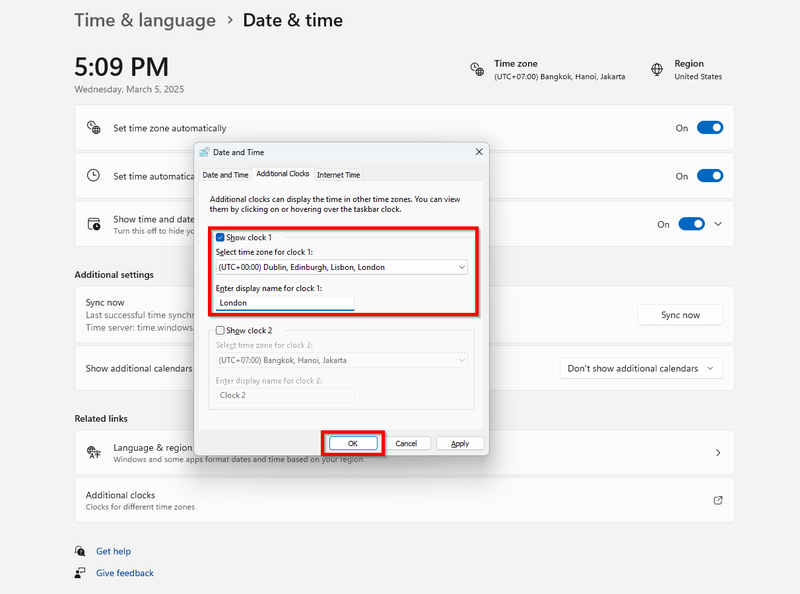The image size is (800, 594).
Task: Click the Give feedback person icon
Action: tap(80, 573)
